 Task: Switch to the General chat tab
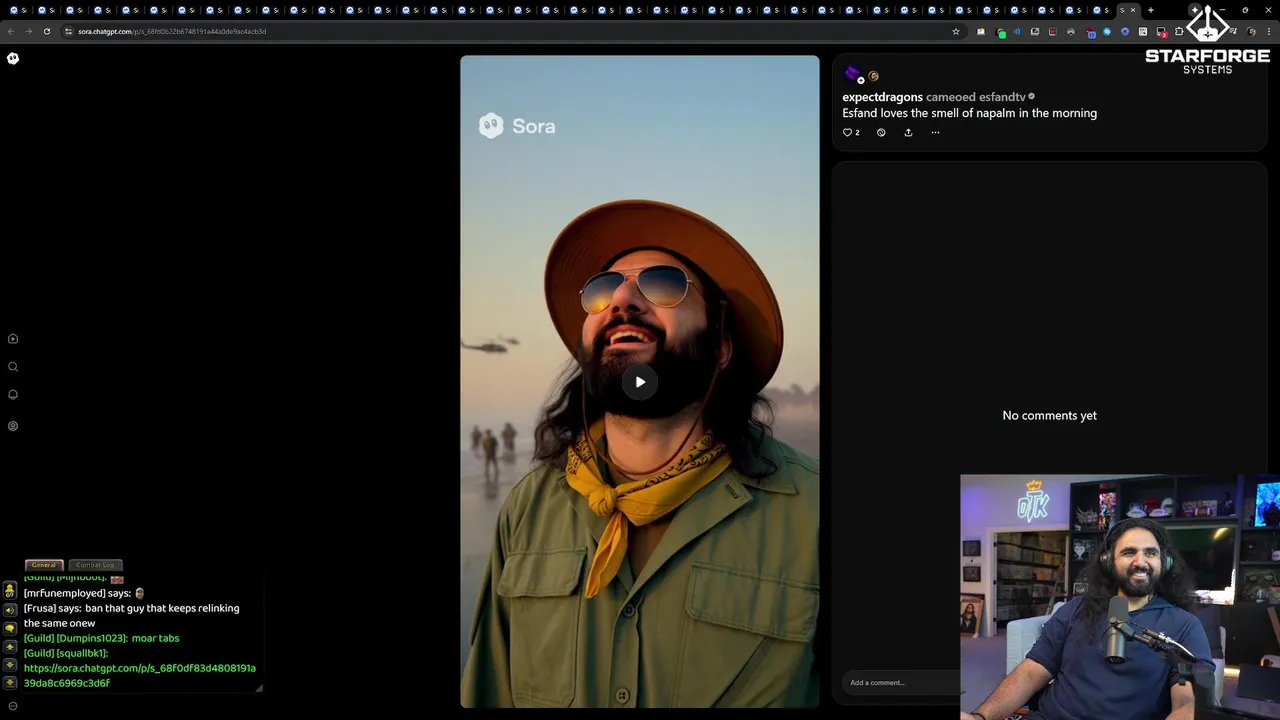click(43, 565)
